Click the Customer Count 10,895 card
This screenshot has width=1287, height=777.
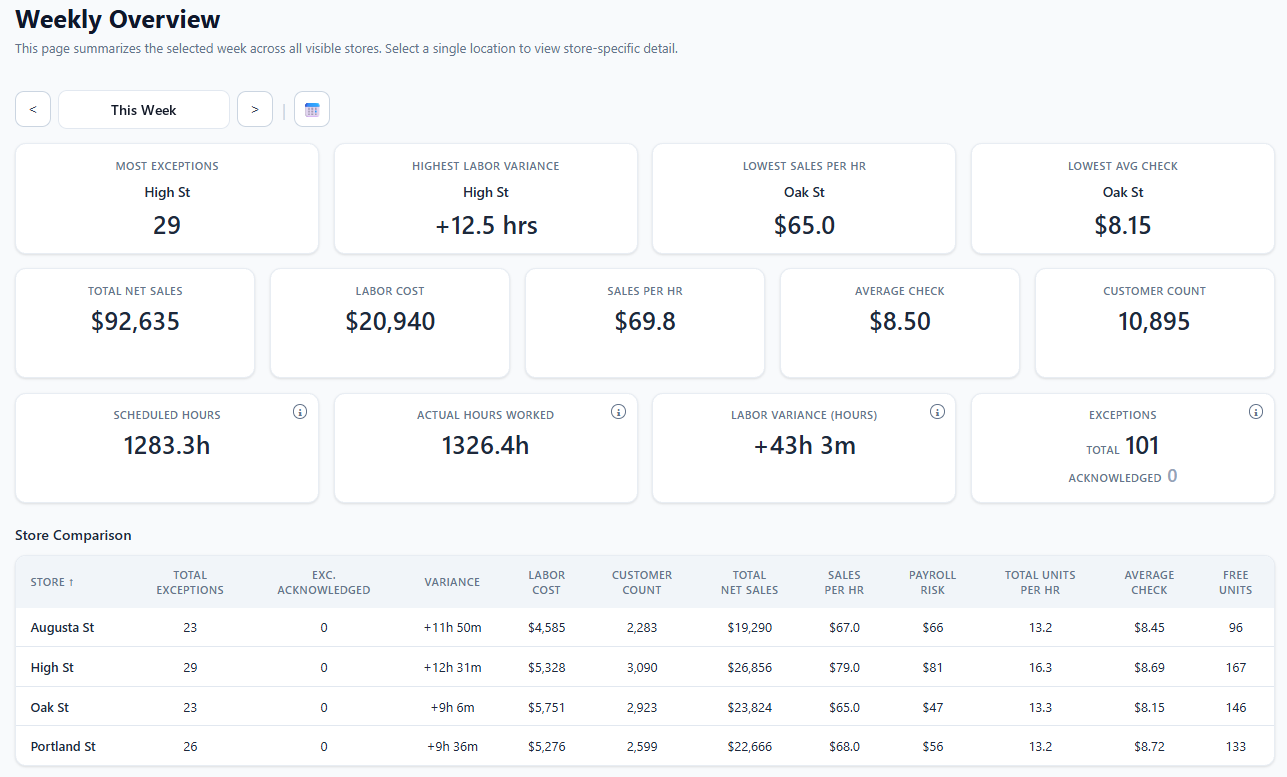[x=1155, y=323]
